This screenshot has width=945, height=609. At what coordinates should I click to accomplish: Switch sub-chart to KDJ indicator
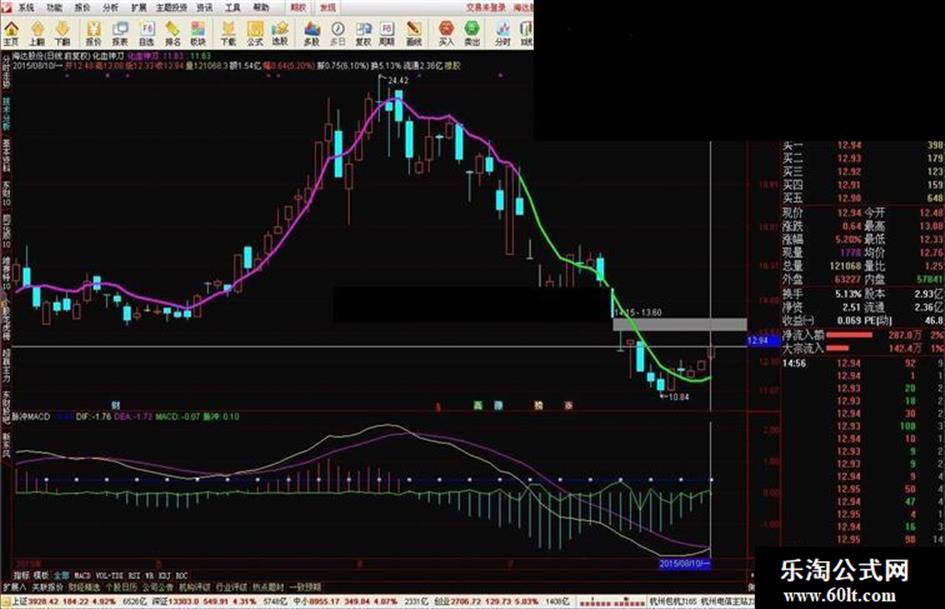pos(165,576)
